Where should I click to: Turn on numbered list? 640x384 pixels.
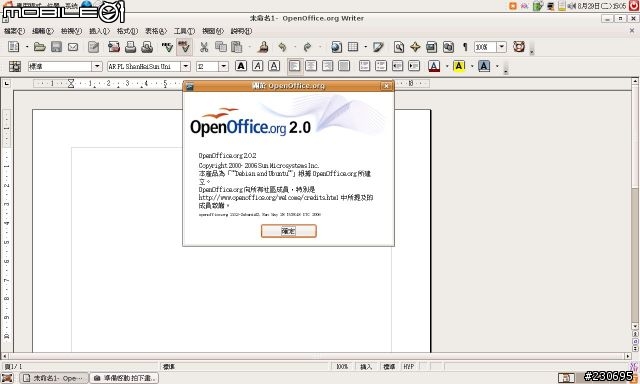364,66
